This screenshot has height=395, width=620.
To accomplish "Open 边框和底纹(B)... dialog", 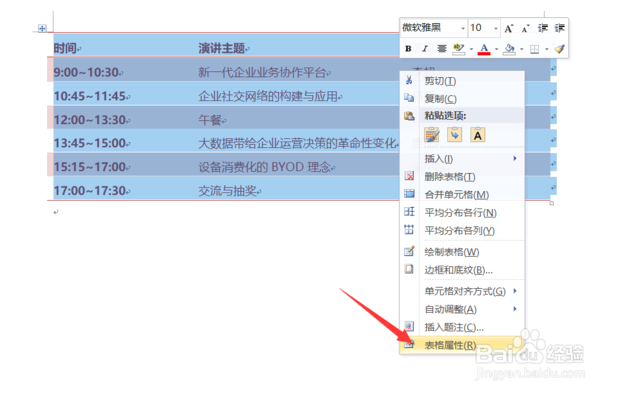I will [x=462, y=270].
